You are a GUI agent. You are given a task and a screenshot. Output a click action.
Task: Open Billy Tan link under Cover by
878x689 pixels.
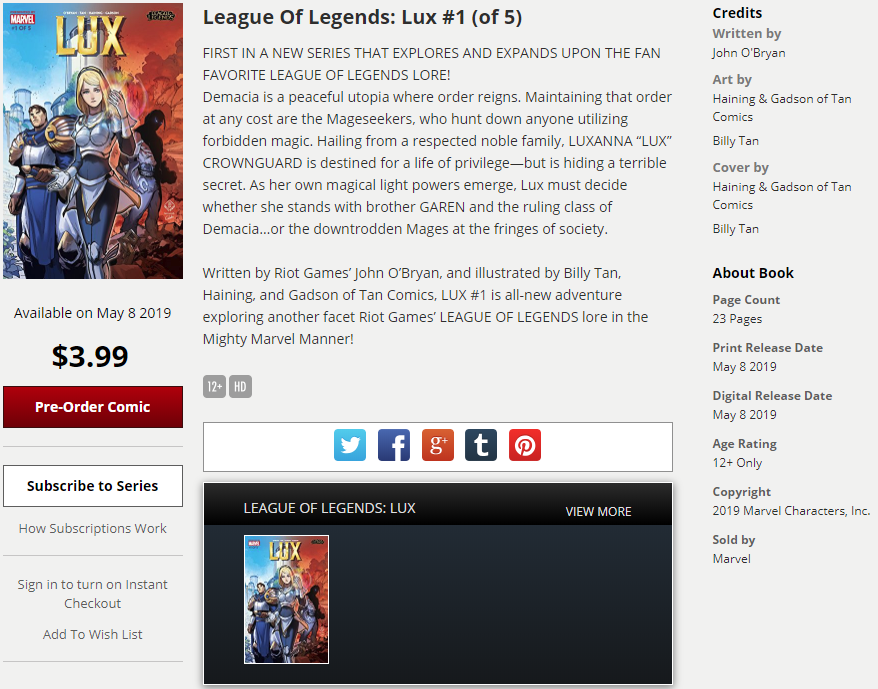point(735,229)
